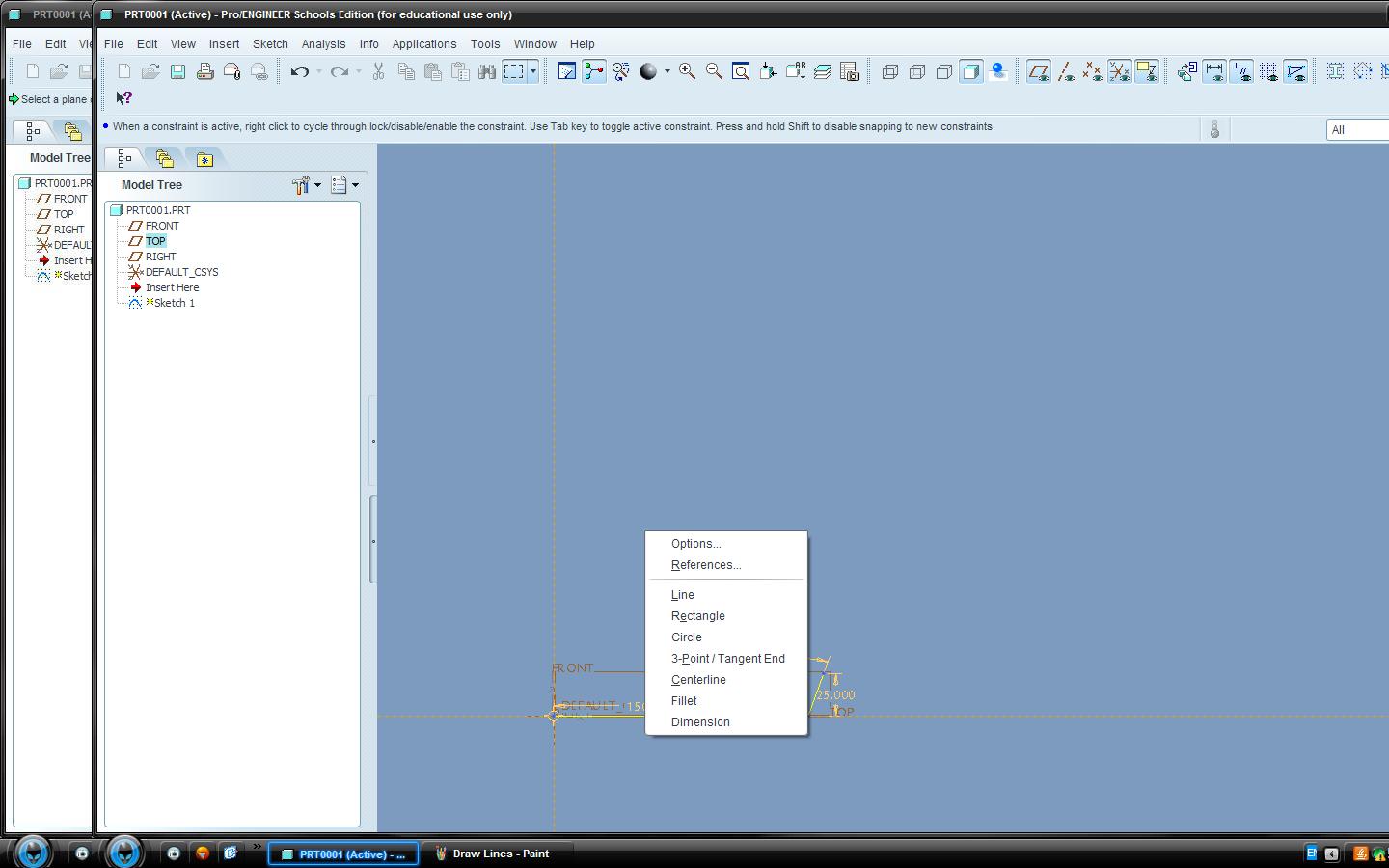Click the selection box tool icon
Viewport: 1389px width, 868px height.
(514, 71)
